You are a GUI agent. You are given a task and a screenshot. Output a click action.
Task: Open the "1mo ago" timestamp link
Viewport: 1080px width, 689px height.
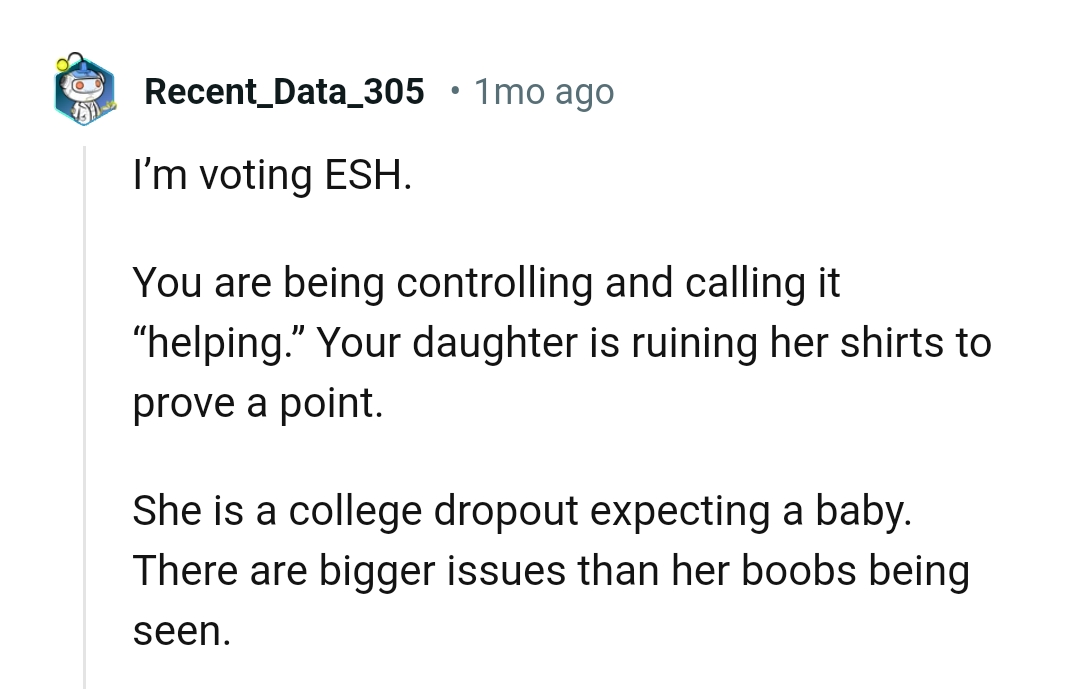tap(544, 92)
